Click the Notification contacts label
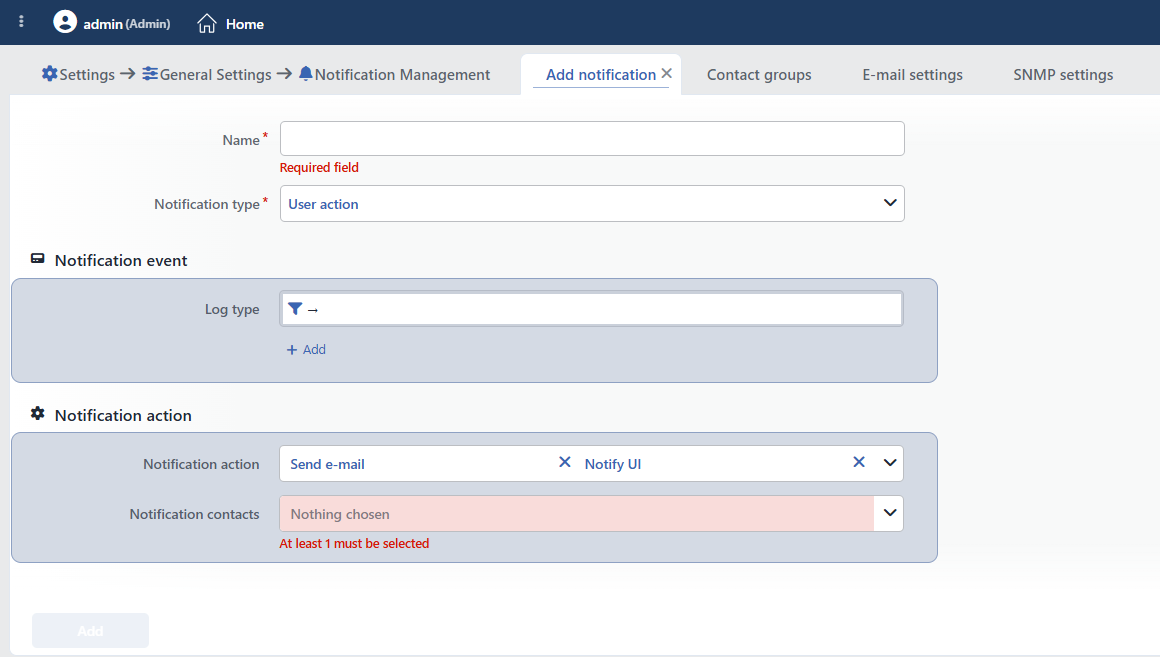 [x=195, y=514]
